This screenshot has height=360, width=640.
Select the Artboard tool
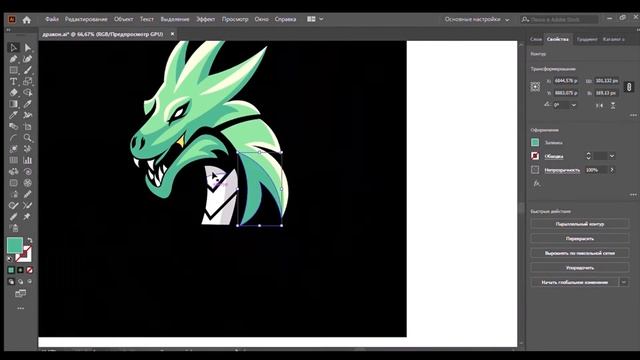[x=27, y=127]
